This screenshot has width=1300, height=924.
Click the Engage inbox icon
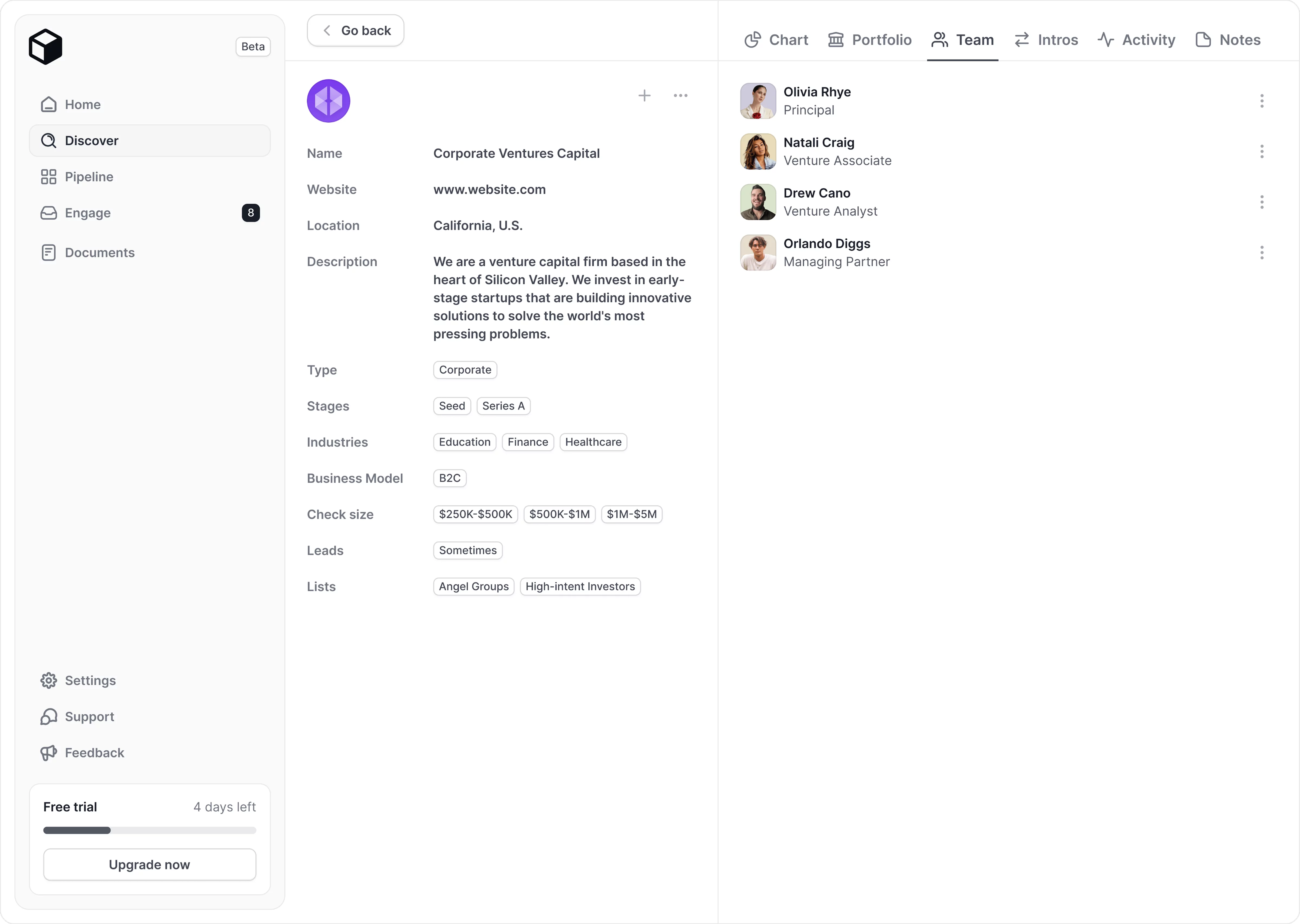(x=49, y=213)
